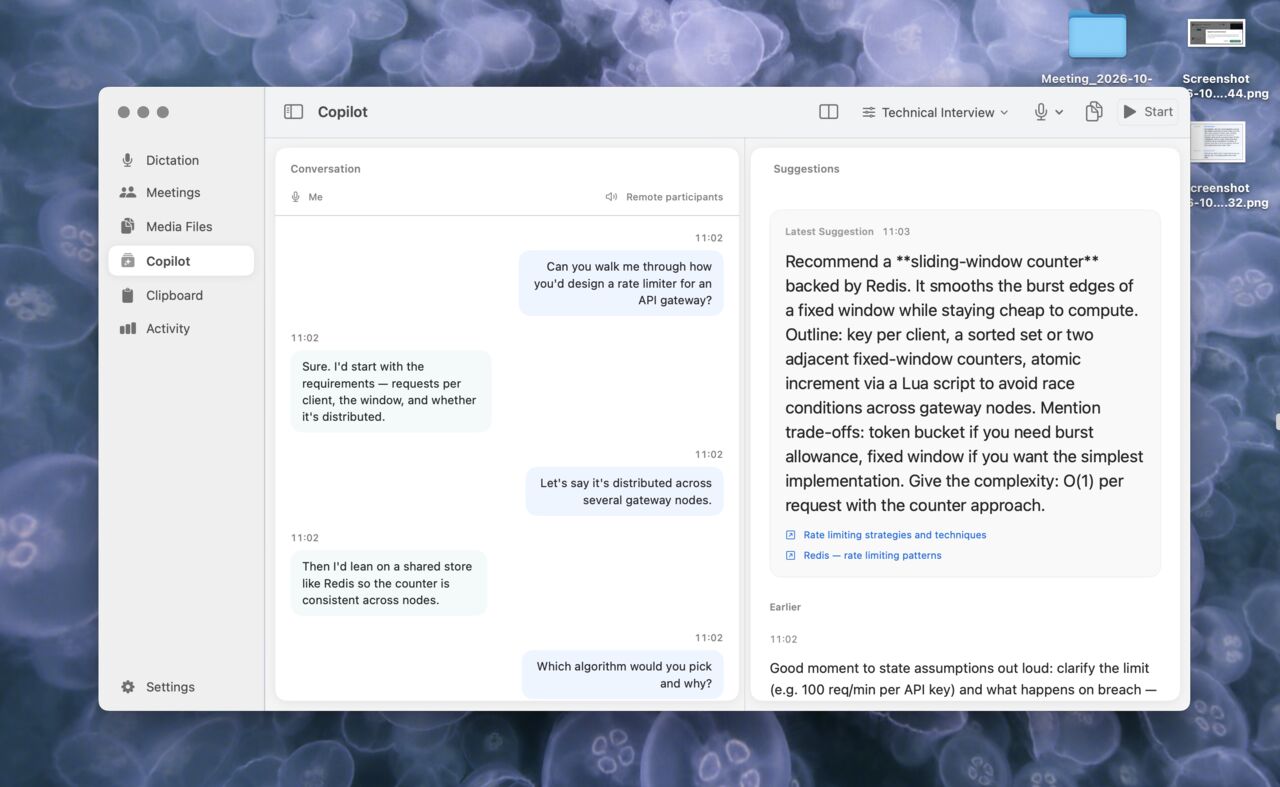Open the Meeting_2026-10 desktop folder

tap(1097, 47)
